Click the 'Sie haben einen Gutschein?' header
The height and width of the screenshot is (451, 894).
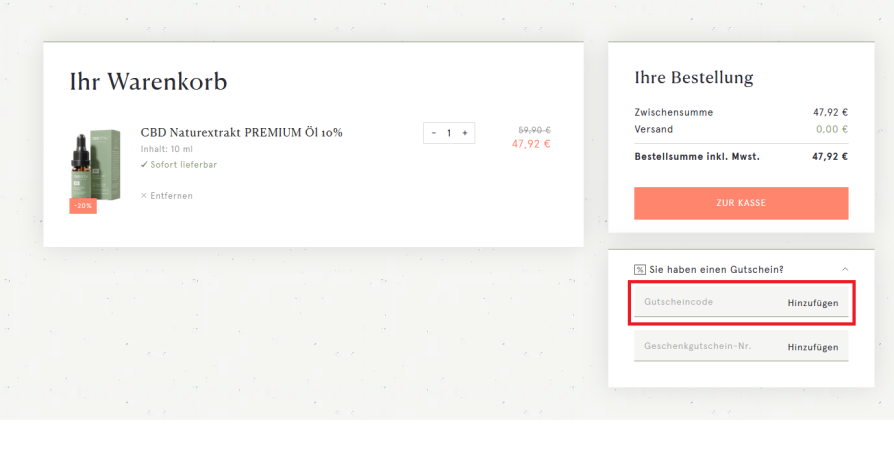(716, 270)
